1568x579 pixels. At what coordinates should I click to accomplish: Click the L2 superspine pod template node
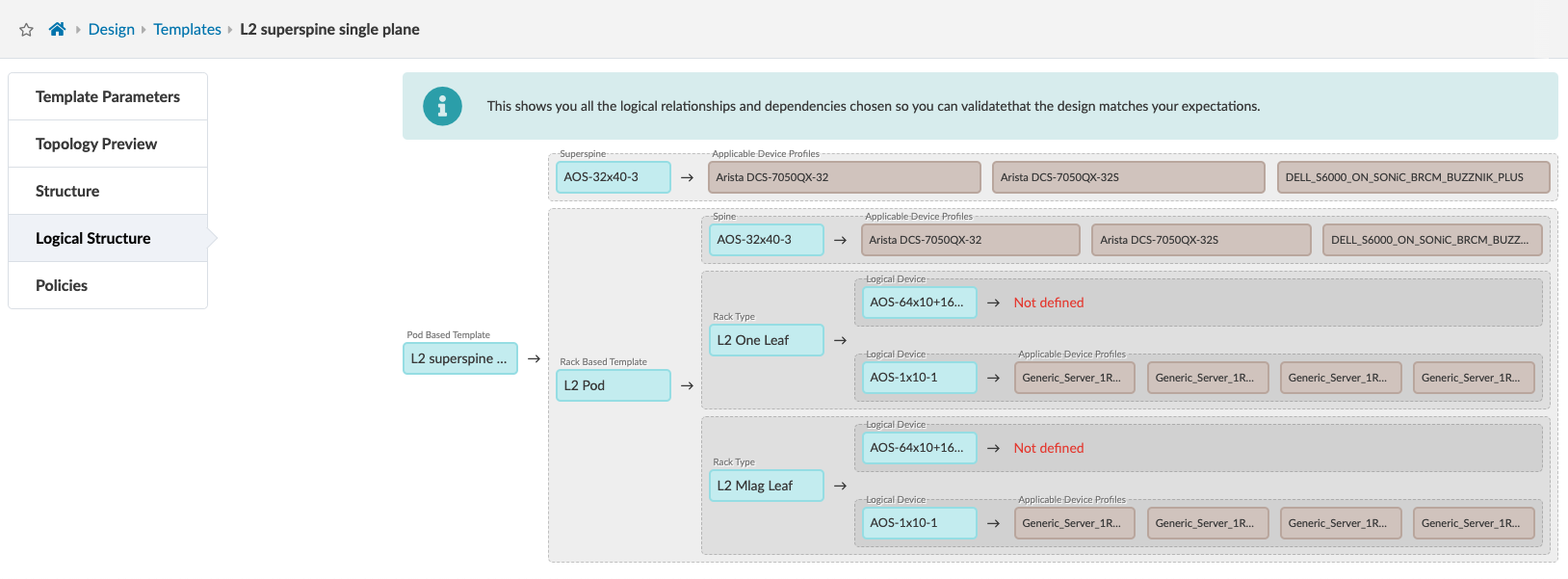(459, 358)
